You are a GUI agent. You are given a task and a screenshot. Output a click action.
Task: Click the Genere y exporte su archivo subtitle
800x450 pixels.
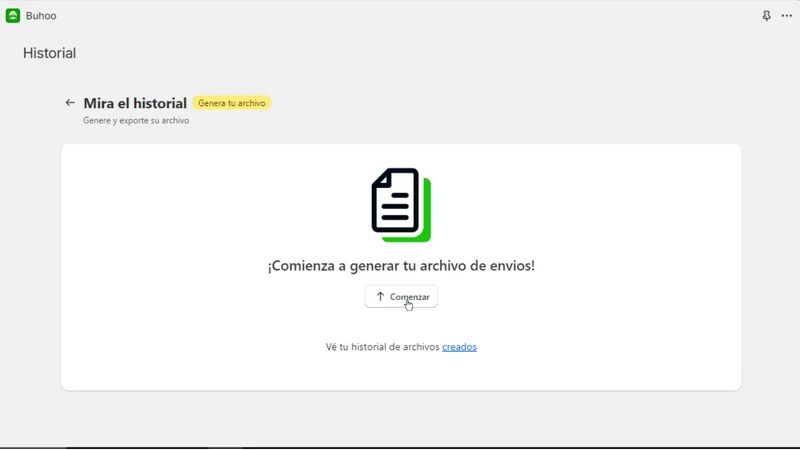click(x=136, y=120)
